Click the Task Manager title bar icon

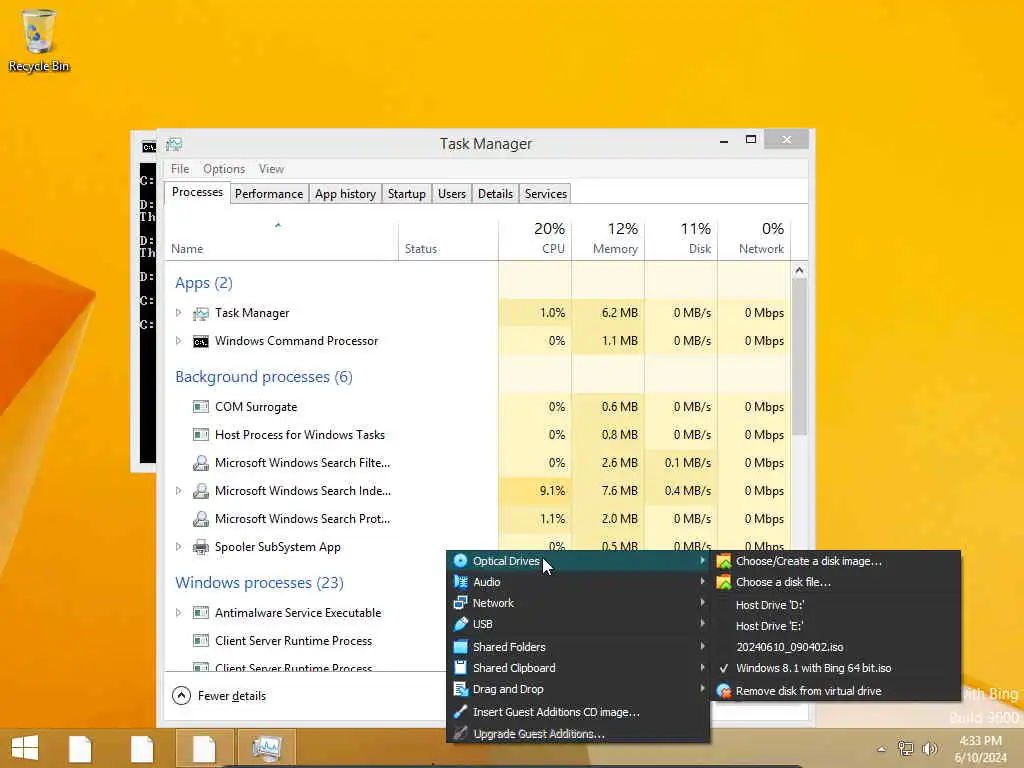pos(174,144)
